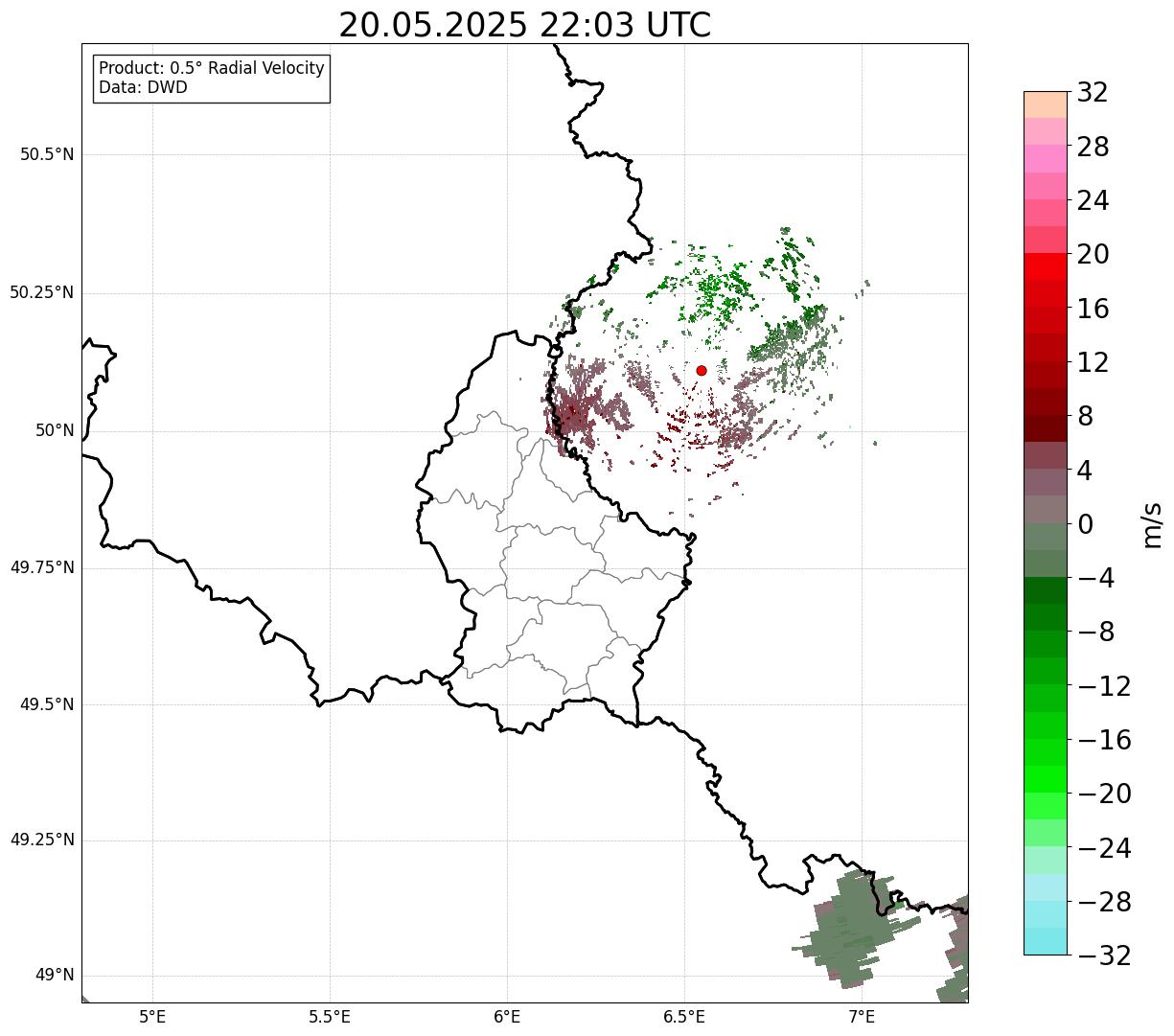Click the 7°E longitude label

[x=862, y=1018]
